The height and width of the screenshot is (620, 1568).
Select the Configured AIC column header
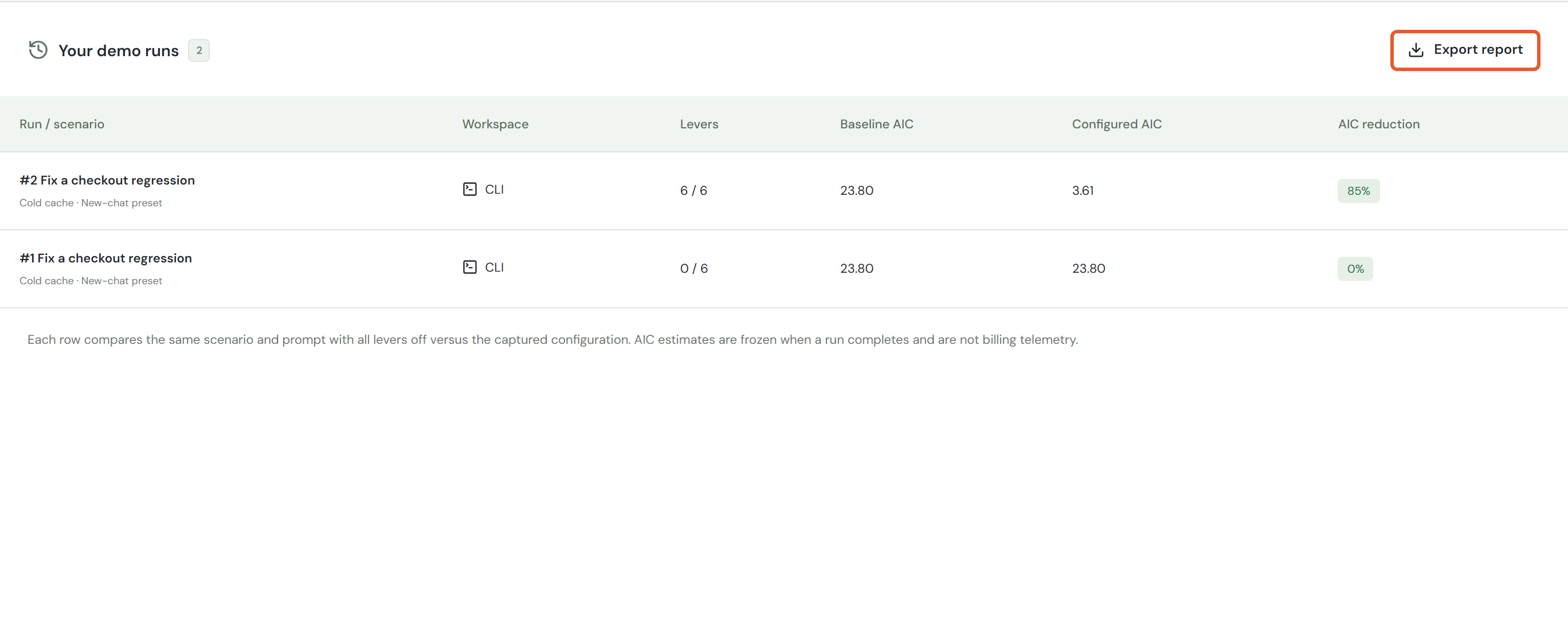[x=1116, y=124]
